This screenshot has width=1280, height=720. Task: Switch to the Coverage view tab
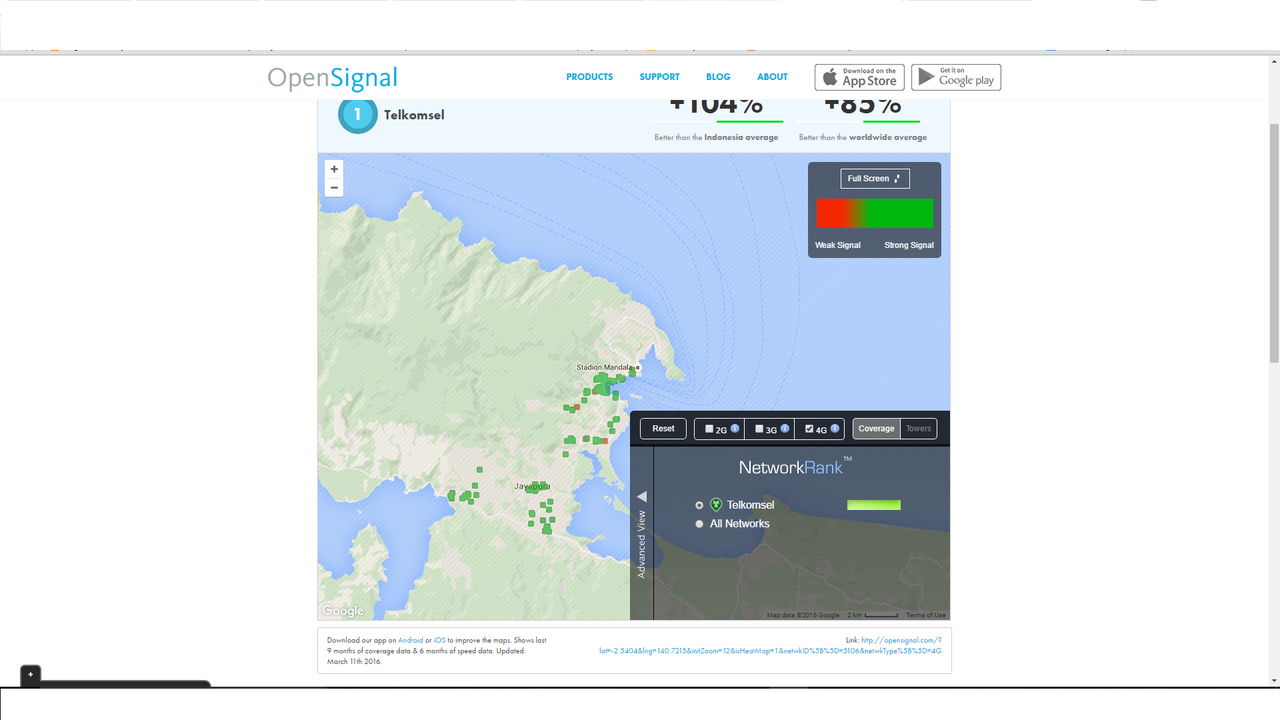tap(876, 428)
